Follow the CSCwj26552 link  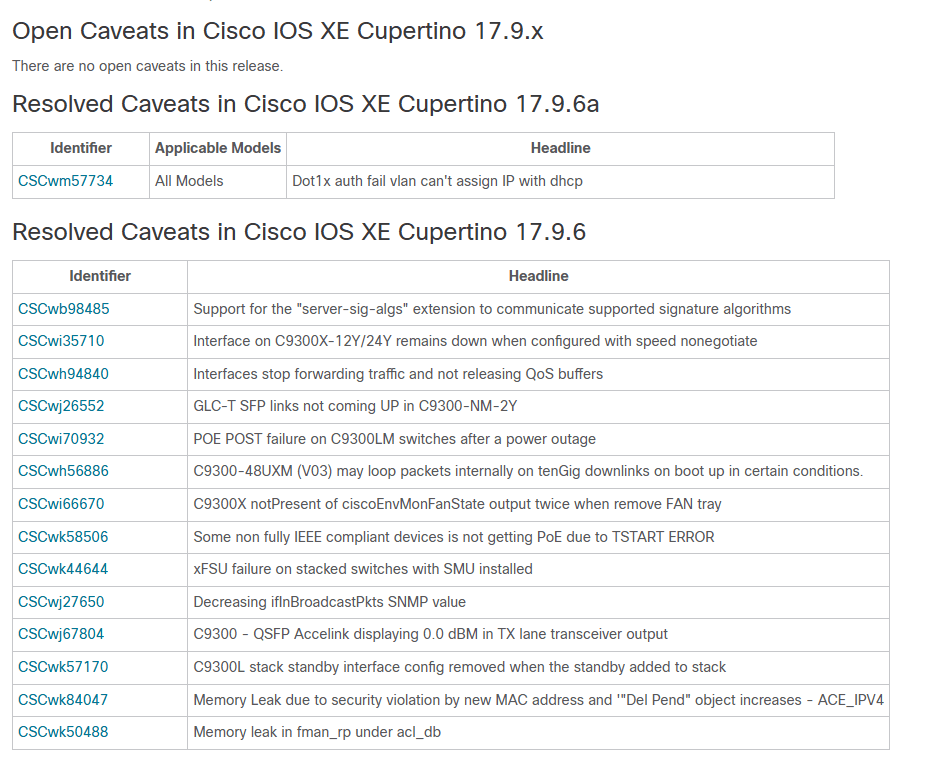point(61,406)
